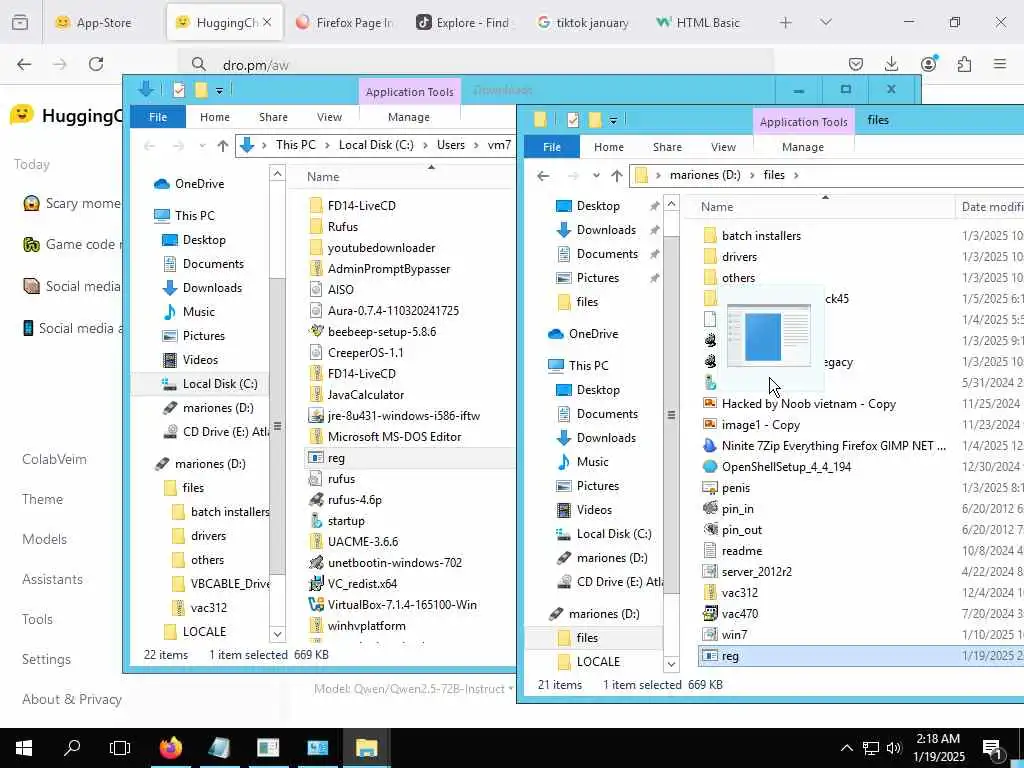Image resolution: width=1024 pixels, height=768 pixels.
Task: List all Firefox tabs chevron
Action: [x=826, y=23]
